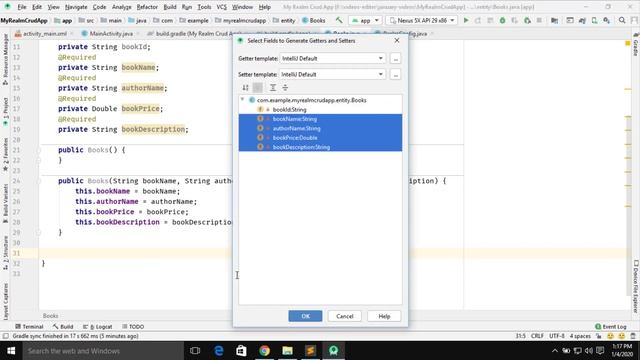The height and width of the screenshot is (360, 640).
Task: Open the SDK Manager toolbar icon
Action: (x=607, y=20)
